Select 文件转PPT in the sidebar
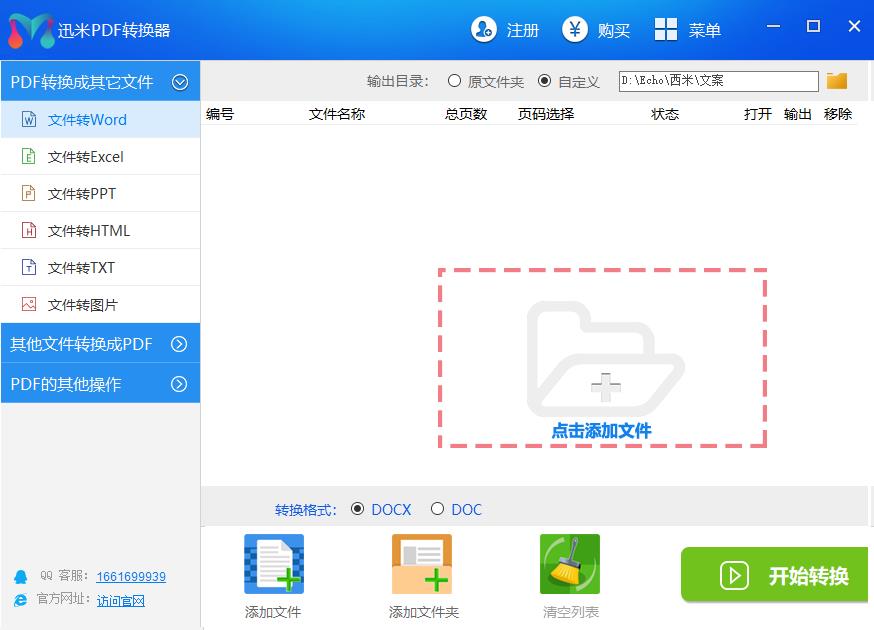The height and width of the screenshot is (630, 874). [x=82, y=194]
